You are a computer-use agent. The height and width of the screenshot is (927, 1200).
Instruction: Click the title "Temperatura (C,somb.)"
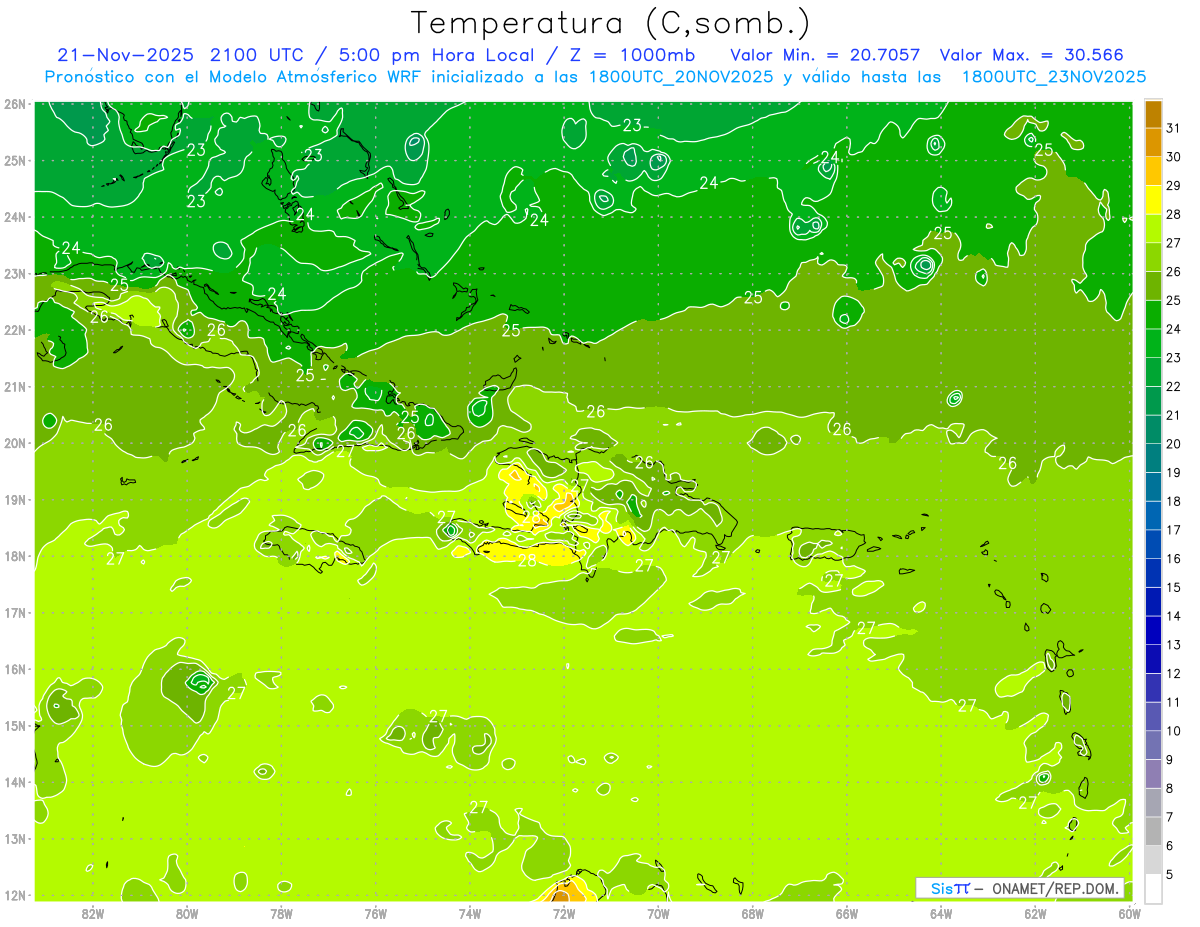[x=611, y=23]
